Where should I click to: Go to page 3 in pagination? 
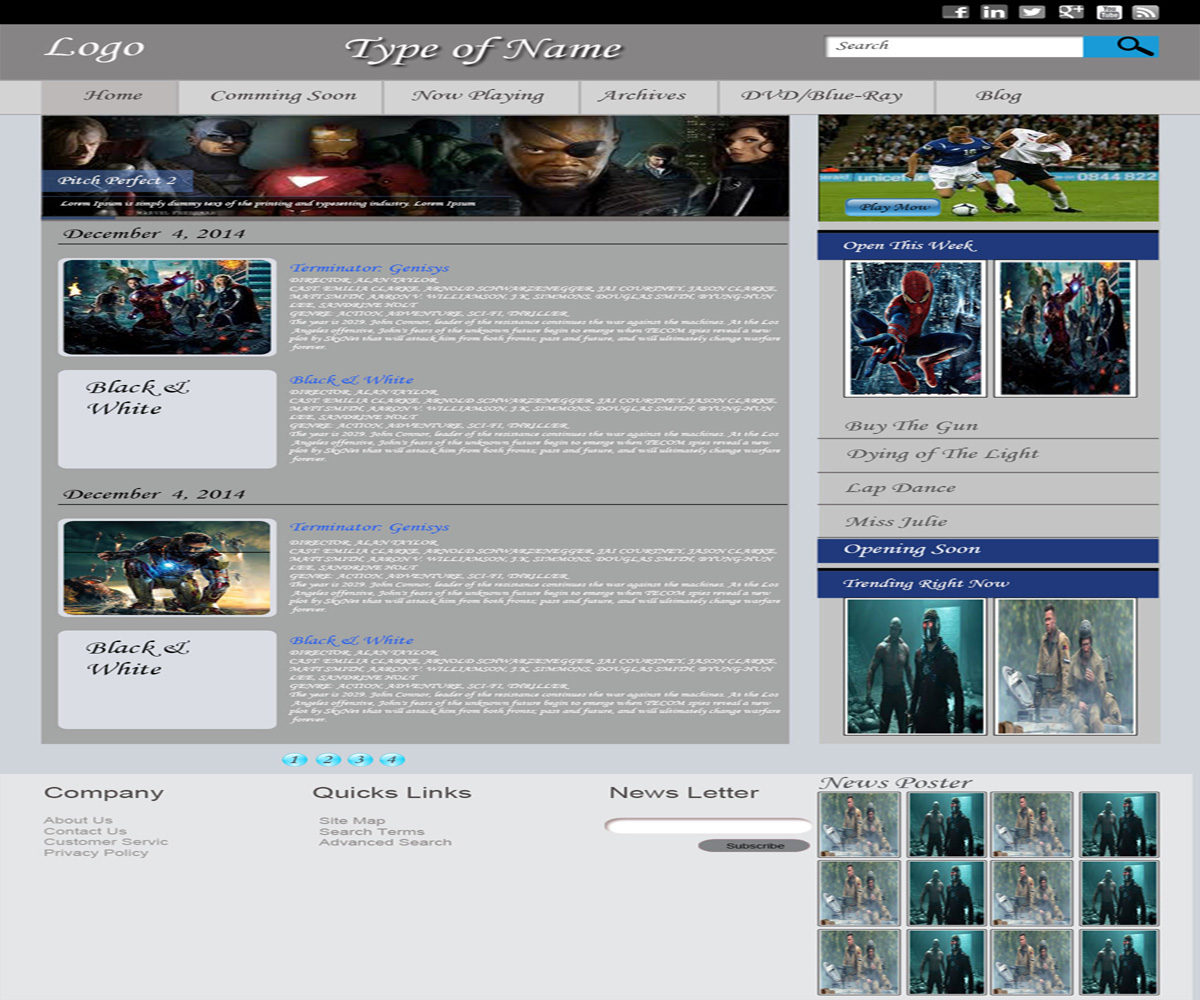360,760
